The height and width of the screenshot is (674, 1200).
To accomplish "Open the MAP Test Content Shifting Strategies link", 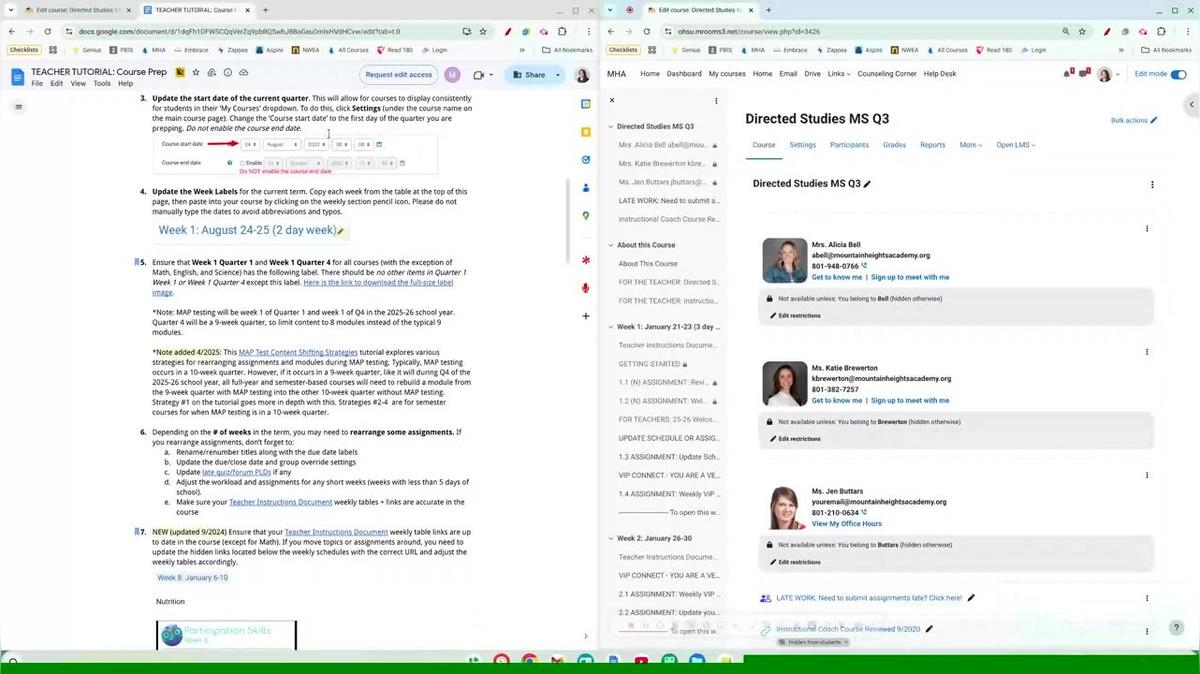I will [x=298, y=352].
